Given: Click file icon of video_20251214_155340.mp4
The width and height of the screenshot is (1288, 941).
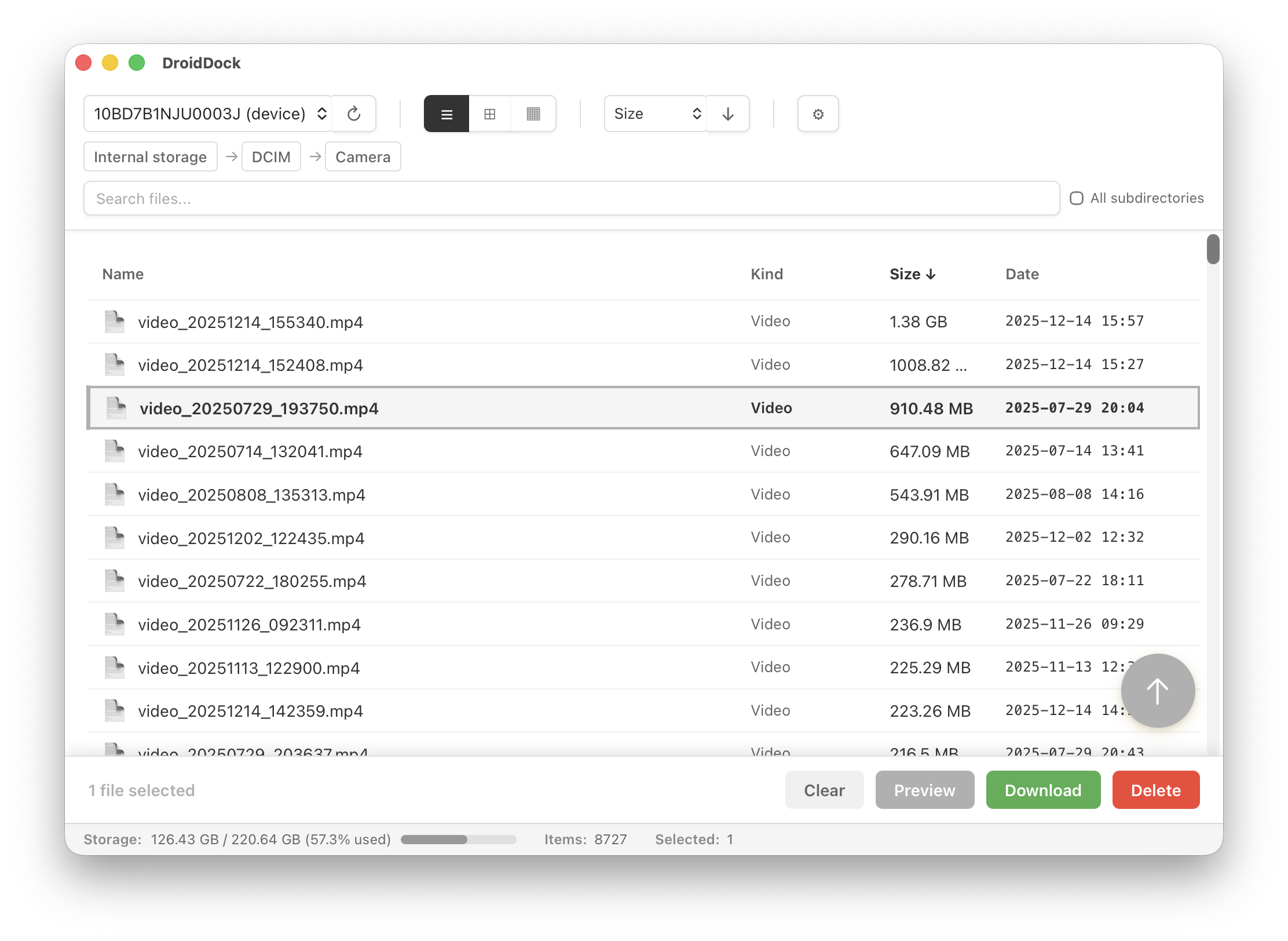Looking at the screenshot, I should coord(115,322).
